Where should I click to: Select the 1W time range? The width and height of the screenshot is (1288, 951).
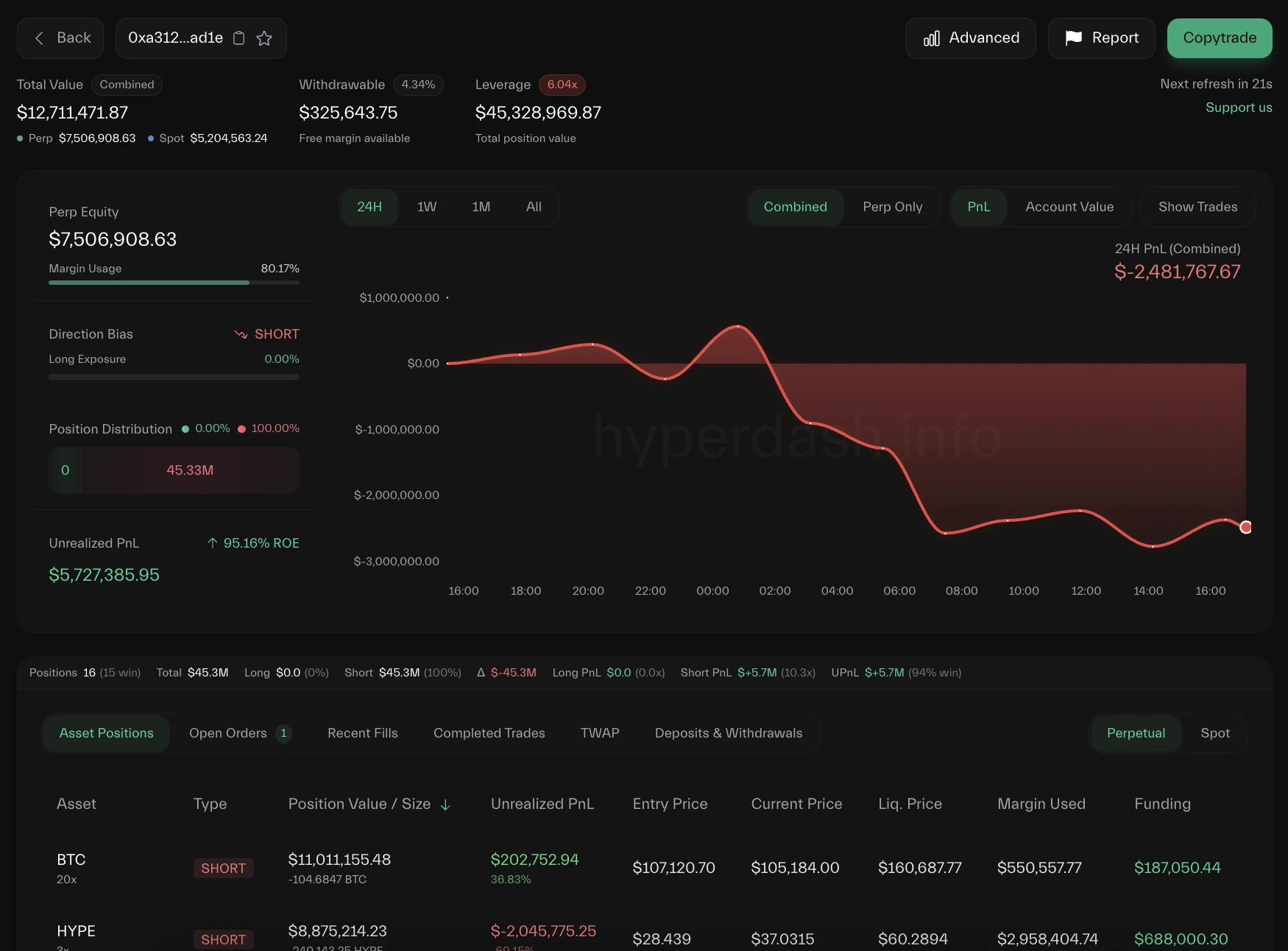pyautogui.click(x=426, y=207)
